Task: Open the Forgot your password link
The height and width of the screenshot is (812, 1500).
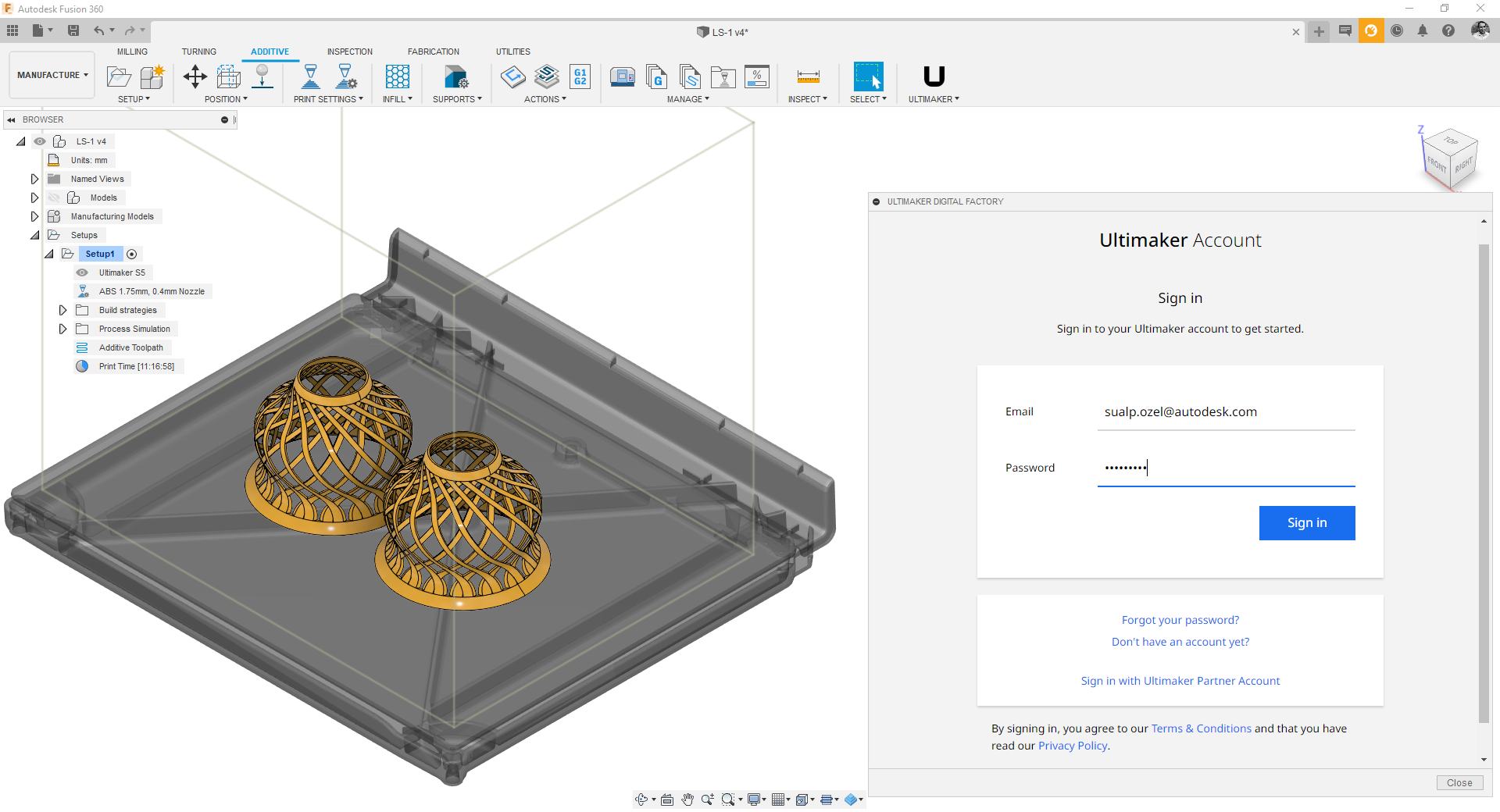Action: point(1180,620)
